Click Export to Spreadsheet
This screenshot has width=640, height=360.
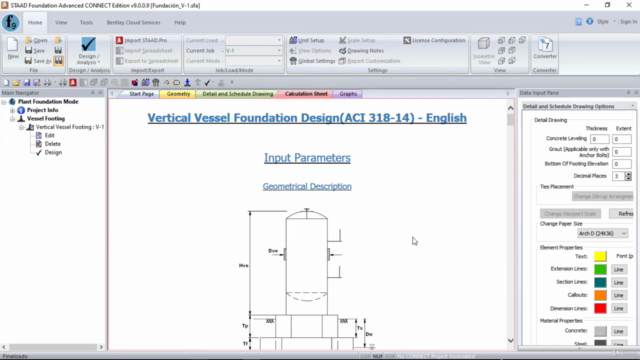click(x=147, y=61)
